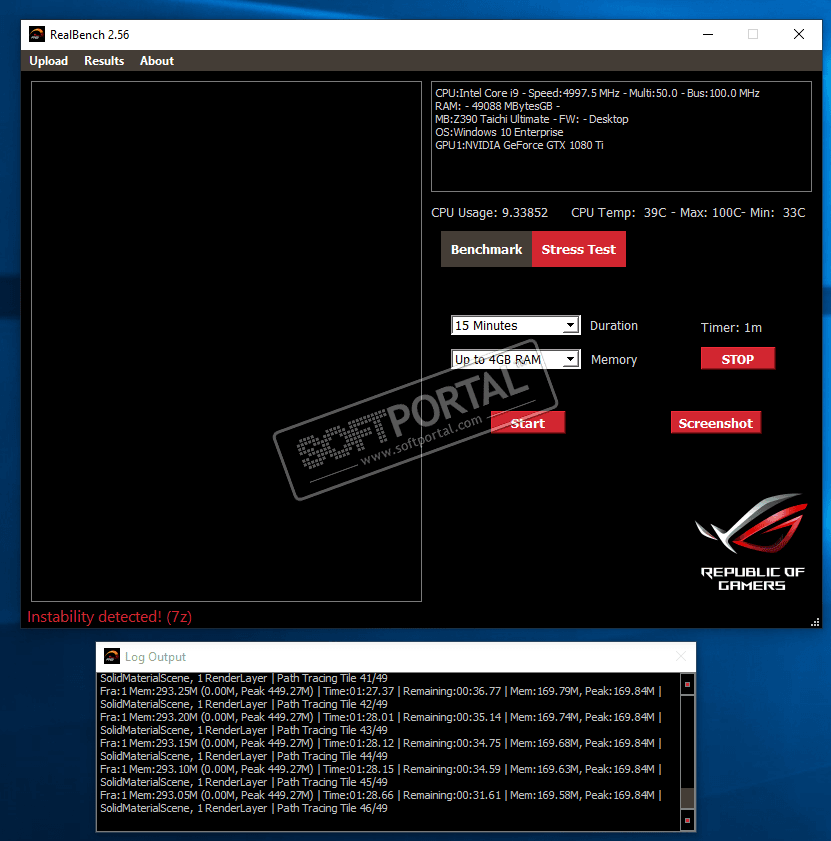The height and width of the screenshot is (841, 831).
Task: Click the 'Duration' label
Action: pos(614,326)
